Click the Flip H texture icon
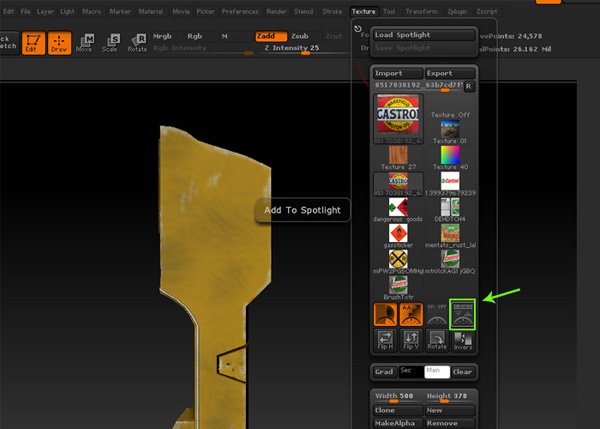 [x=385, y=340]
